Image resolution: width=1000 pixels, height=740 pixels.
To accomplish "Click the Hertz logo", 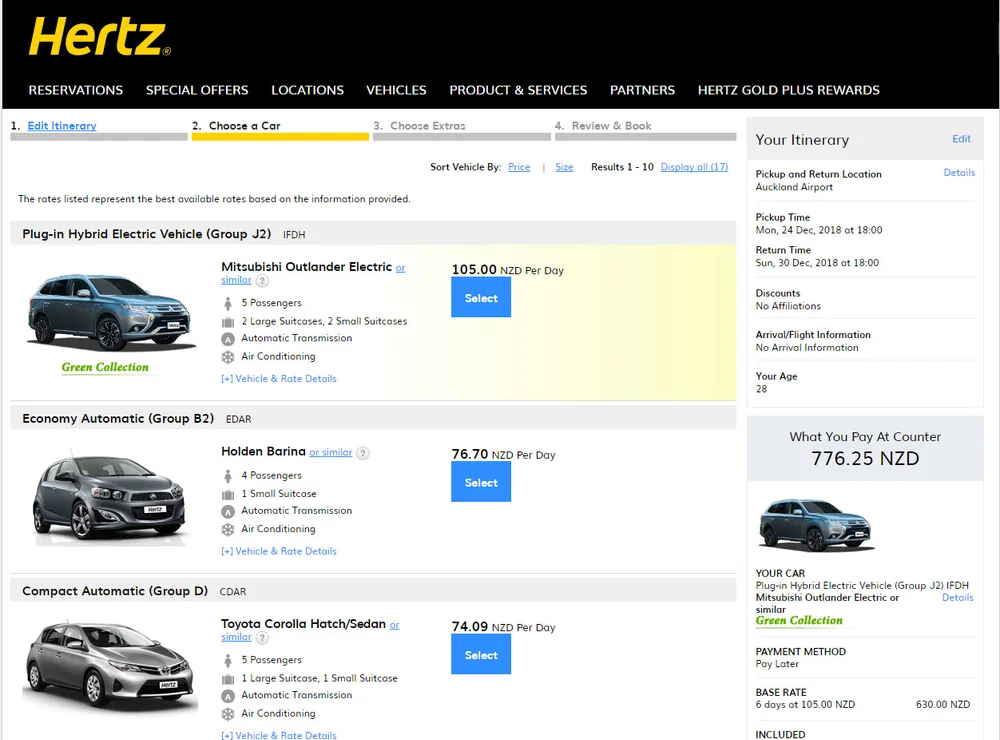I will [x=100, y=37].
